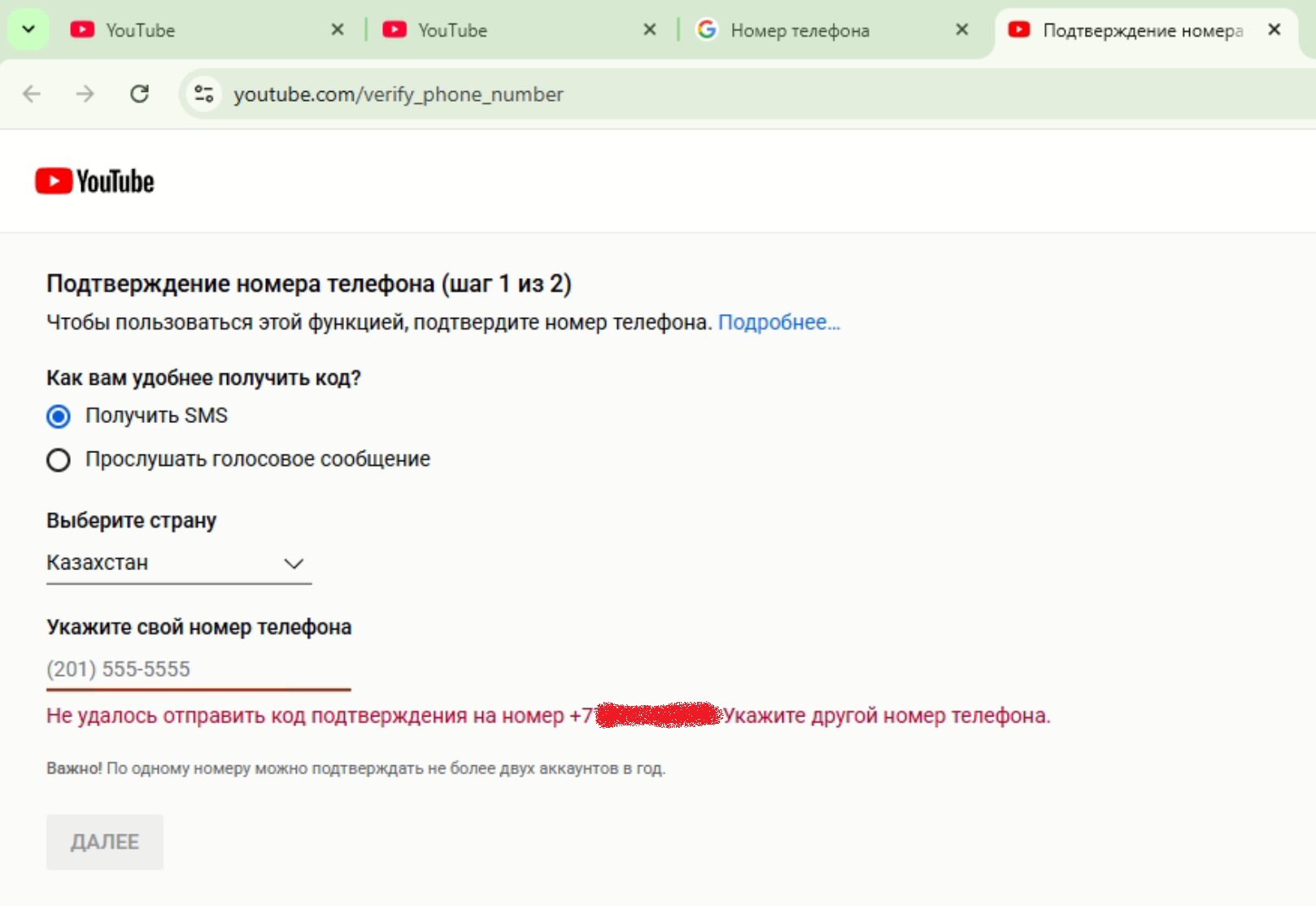Viewport: 1316px width, 906px height.
Task: Click the YouTube favicon on first tab
Action: click(82, 30)
